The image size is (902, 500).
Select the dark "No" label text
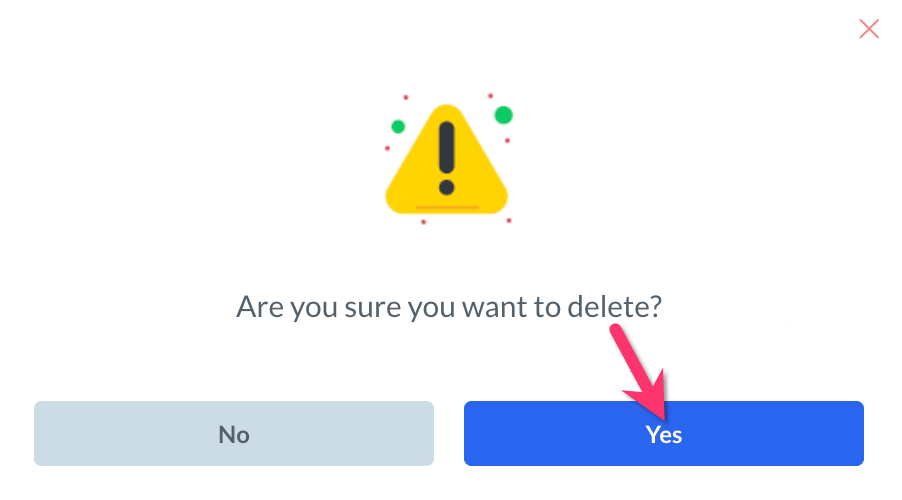pyautogui.click(x=234, y=434)
